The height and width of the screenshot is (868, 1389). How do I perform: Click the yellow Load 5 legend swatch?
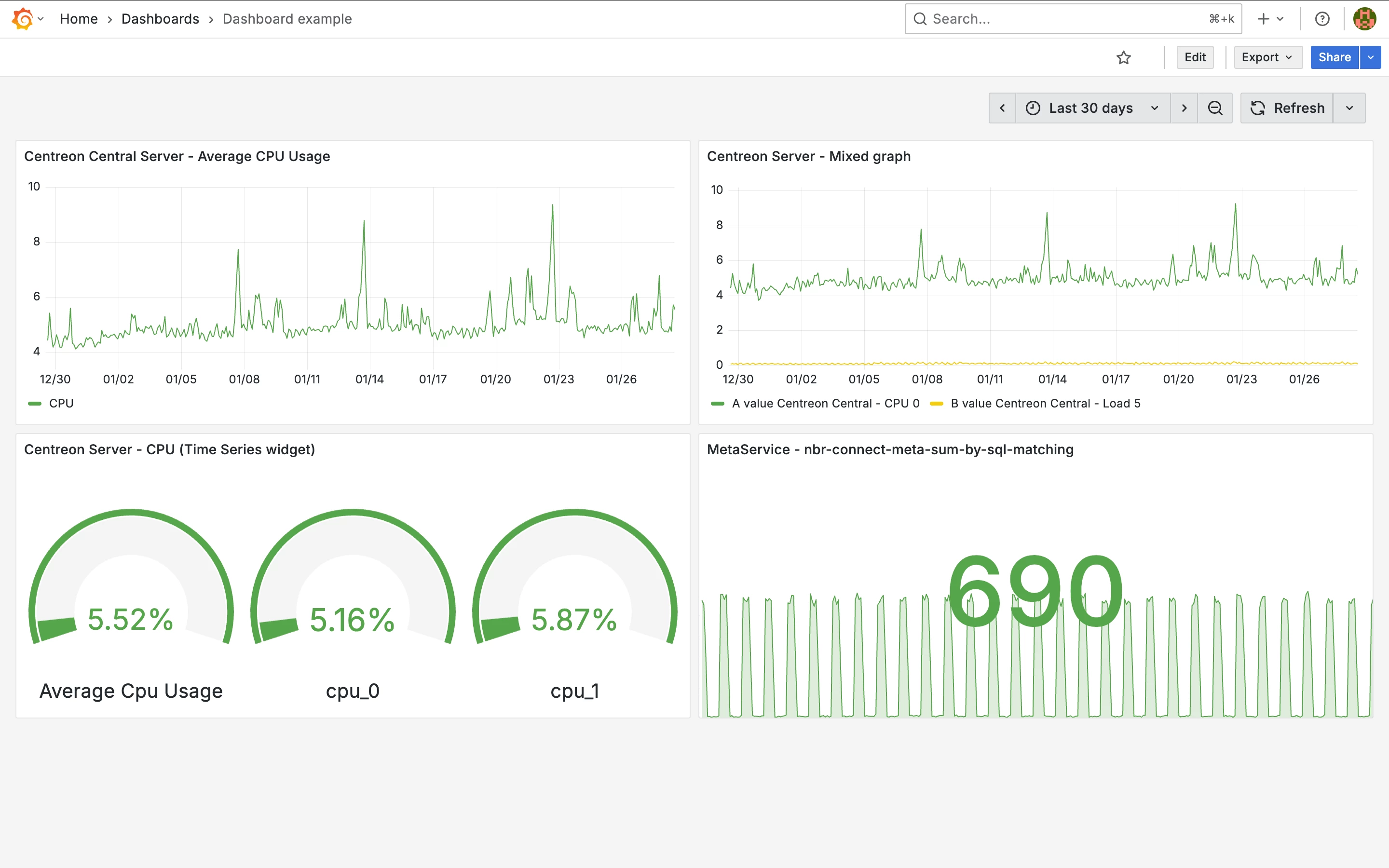936,404
